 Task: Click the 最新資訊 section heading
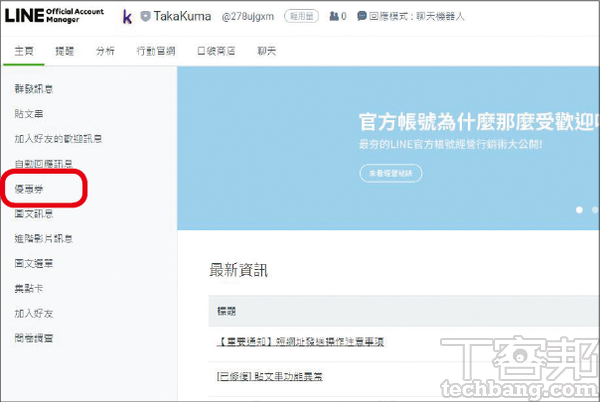[x=238, y=270]
